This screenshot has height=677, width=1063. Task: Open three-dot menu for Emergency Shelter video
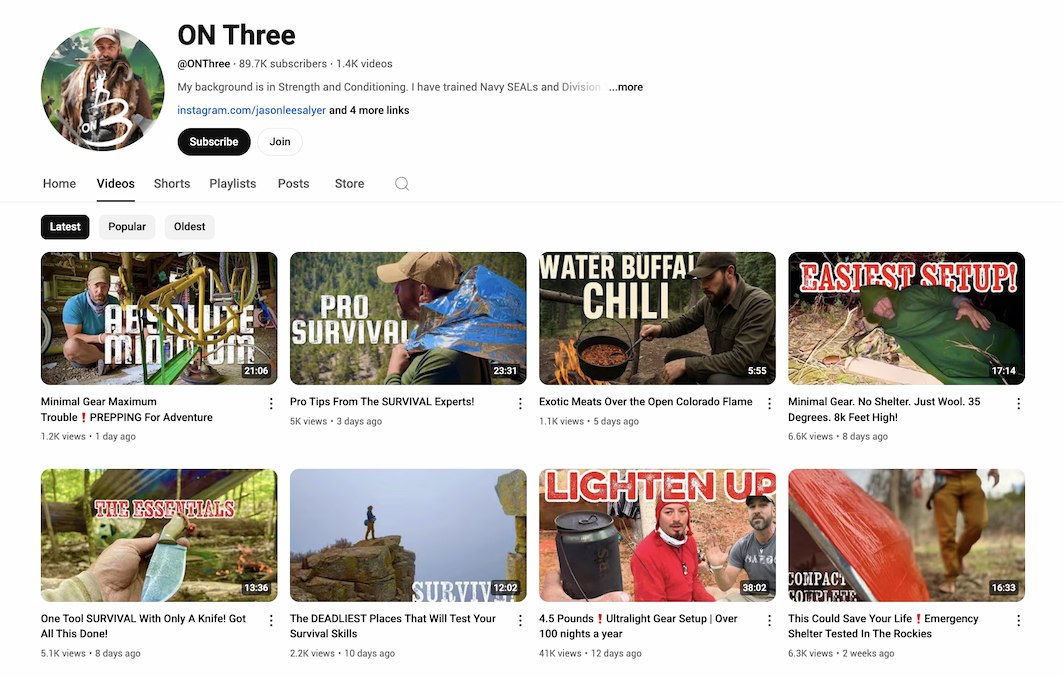[x=1018, y=621]
